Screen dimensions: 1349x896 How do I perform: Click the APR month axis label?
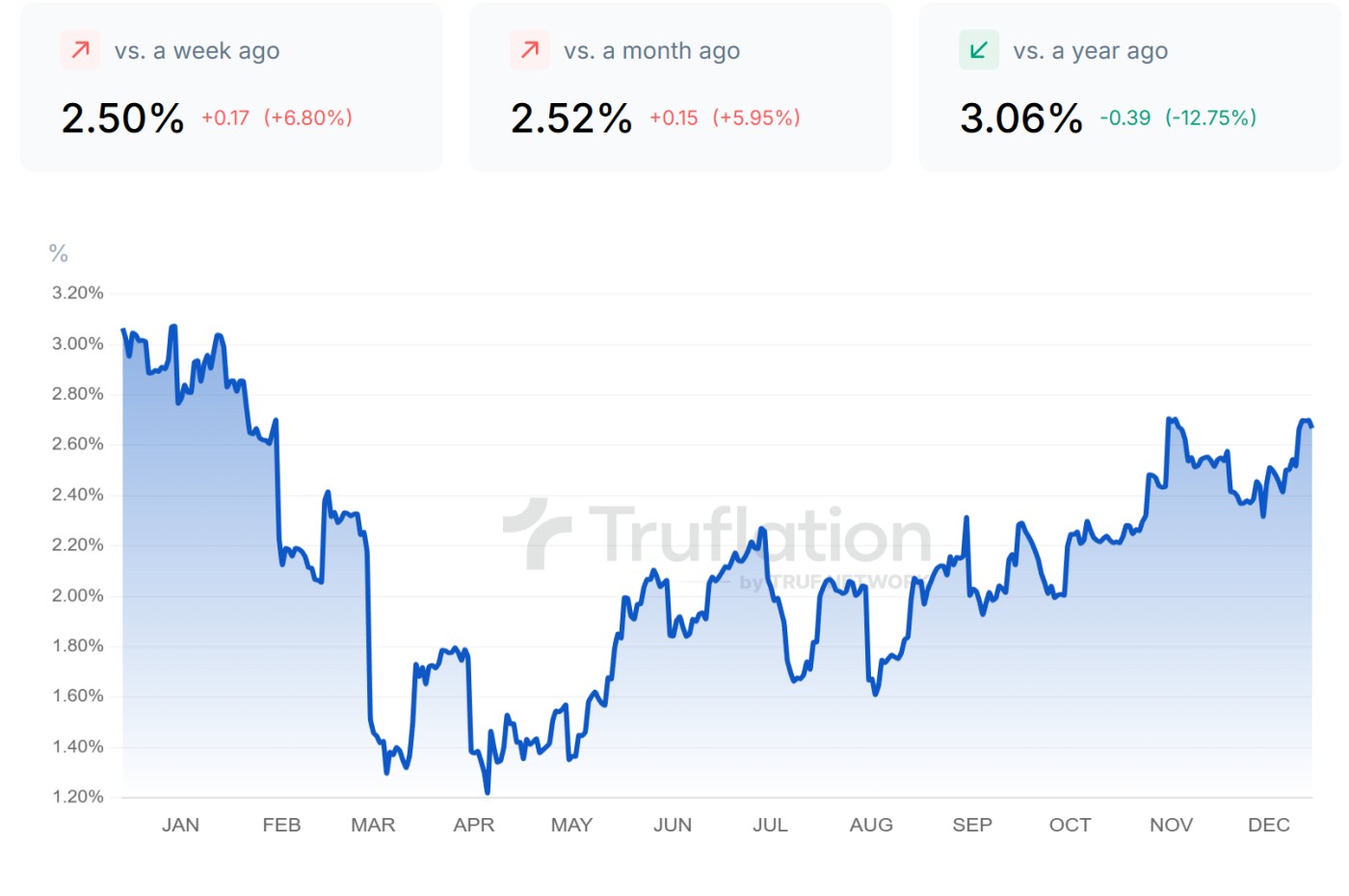pyautogui.click(x=473, y=825)
